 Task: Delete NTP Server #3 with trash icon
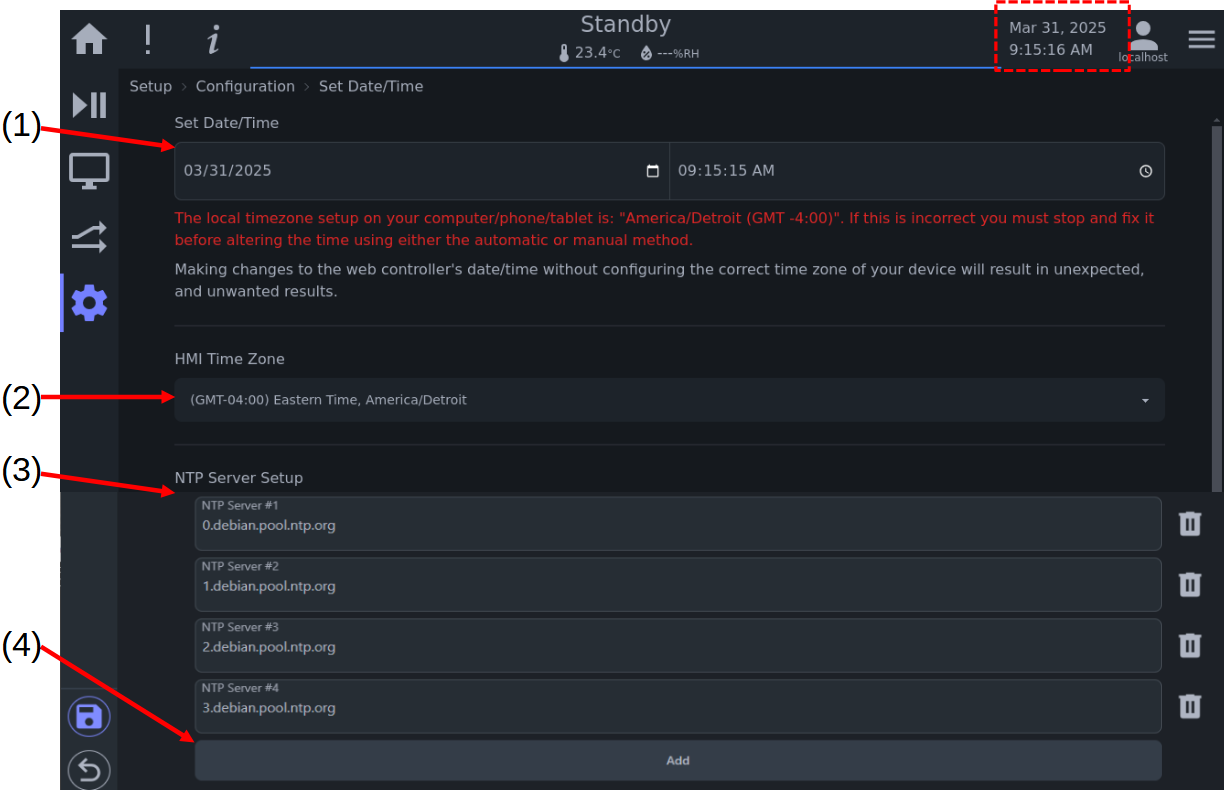[1190, 645]
